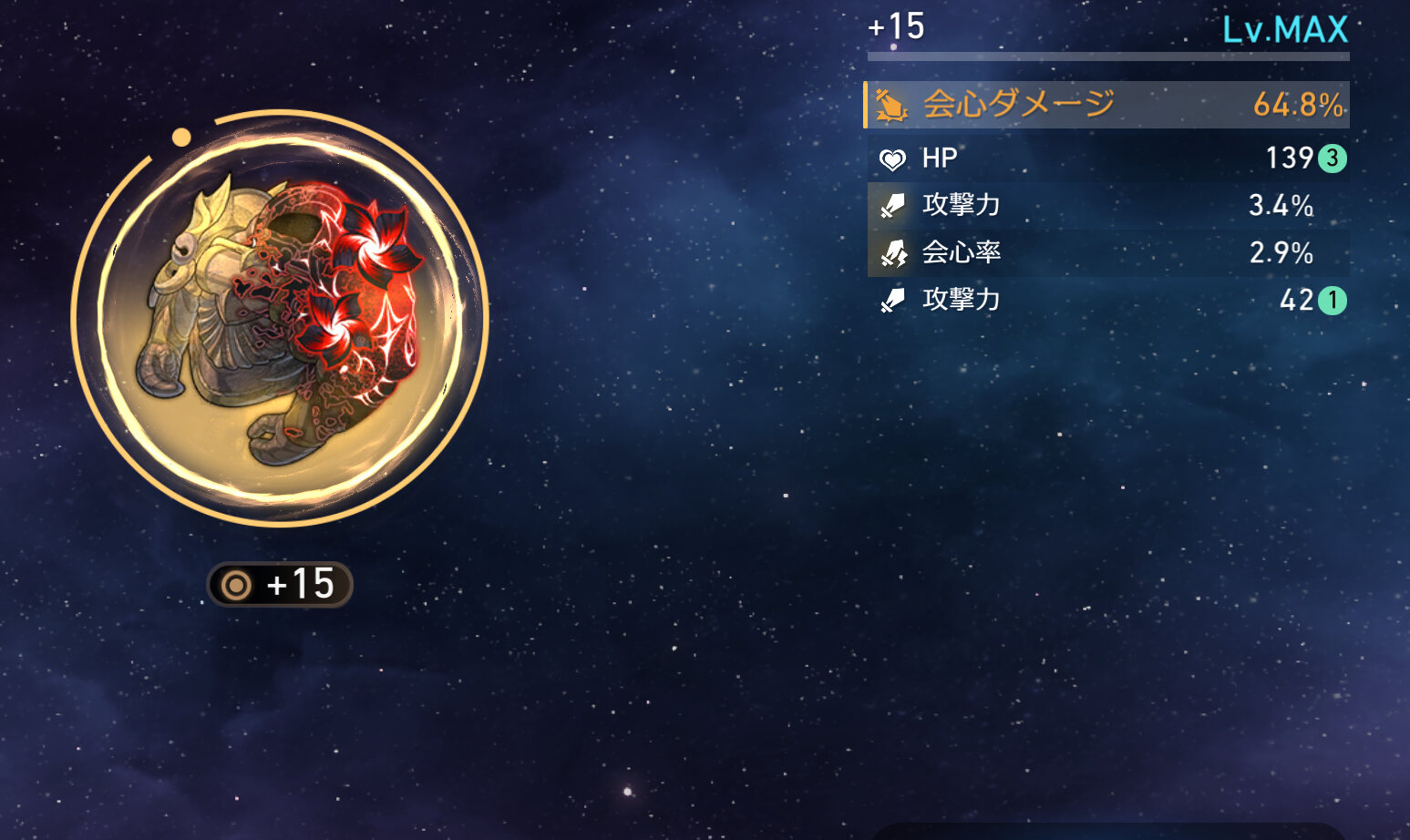The width and height of the screenshot is (1410, 840).
Task: Click the Lv.MAX level label
Action: tap(1285, 30)
